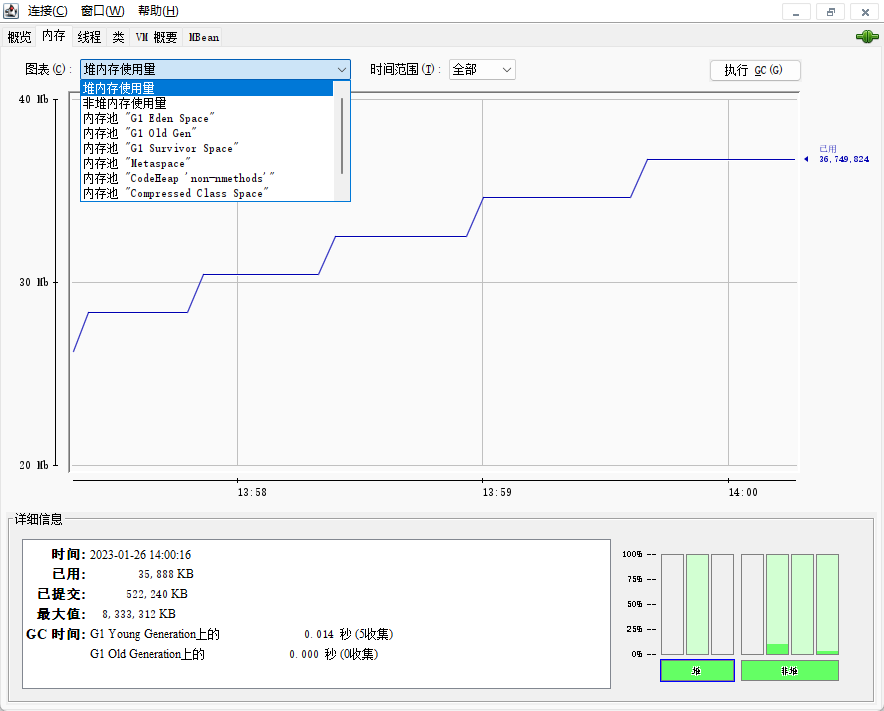This screenshot has width=884, height=711.
Task: Choose memory pool Metaspace
Action: pos(207,164)
